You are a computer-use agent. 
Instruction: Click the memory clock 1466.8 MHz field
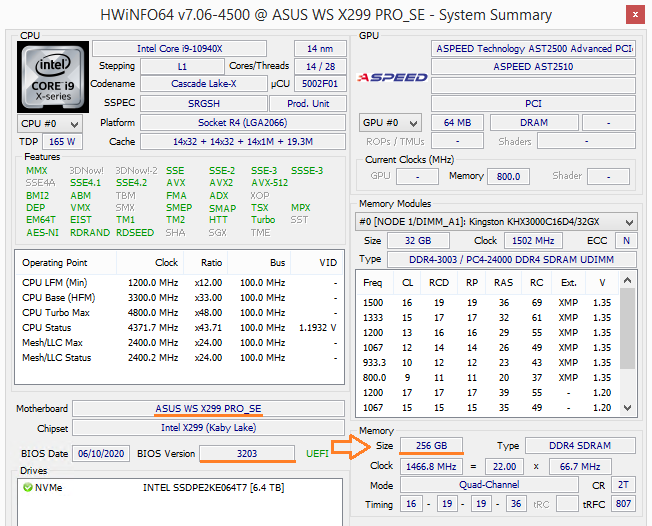coord(431,467)
